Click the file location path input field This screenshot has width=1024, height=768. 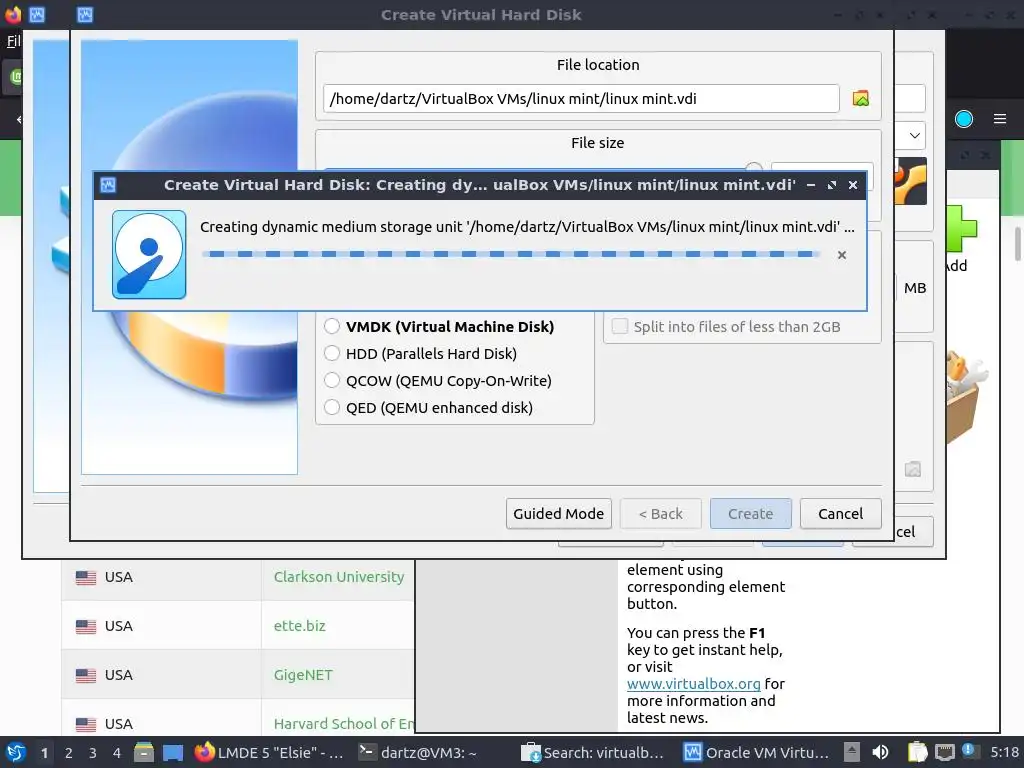(x=581, y=99)
